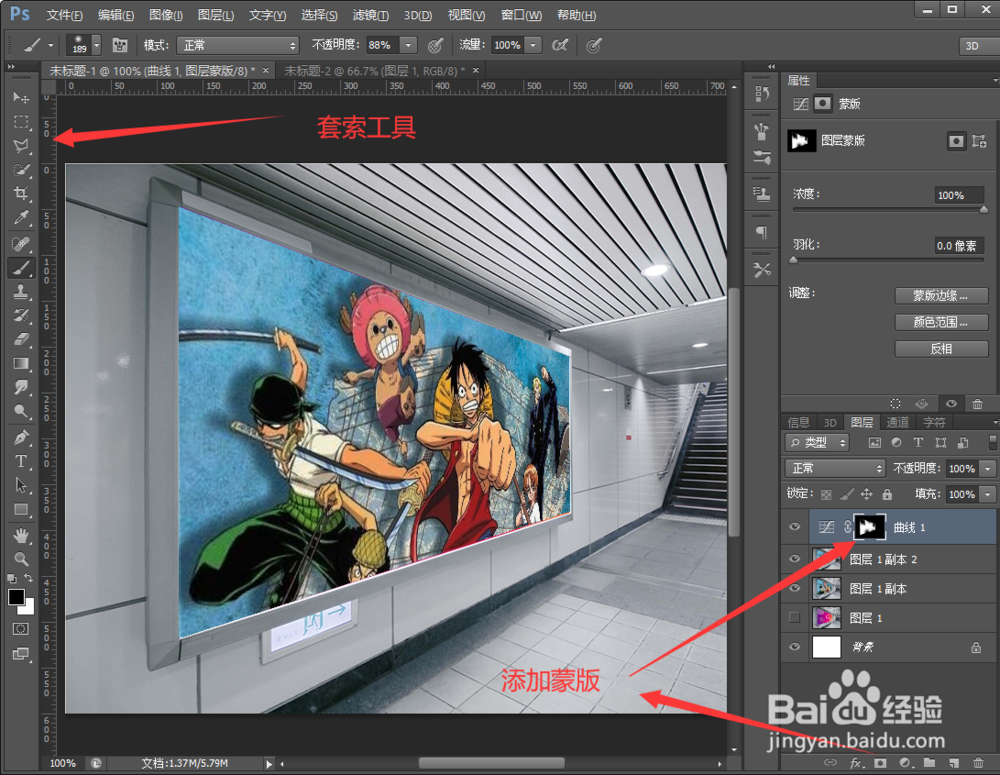Change the screen mode
This screenshot has height=775, width=1000.
pyautogui.click(x=20, y=654)
